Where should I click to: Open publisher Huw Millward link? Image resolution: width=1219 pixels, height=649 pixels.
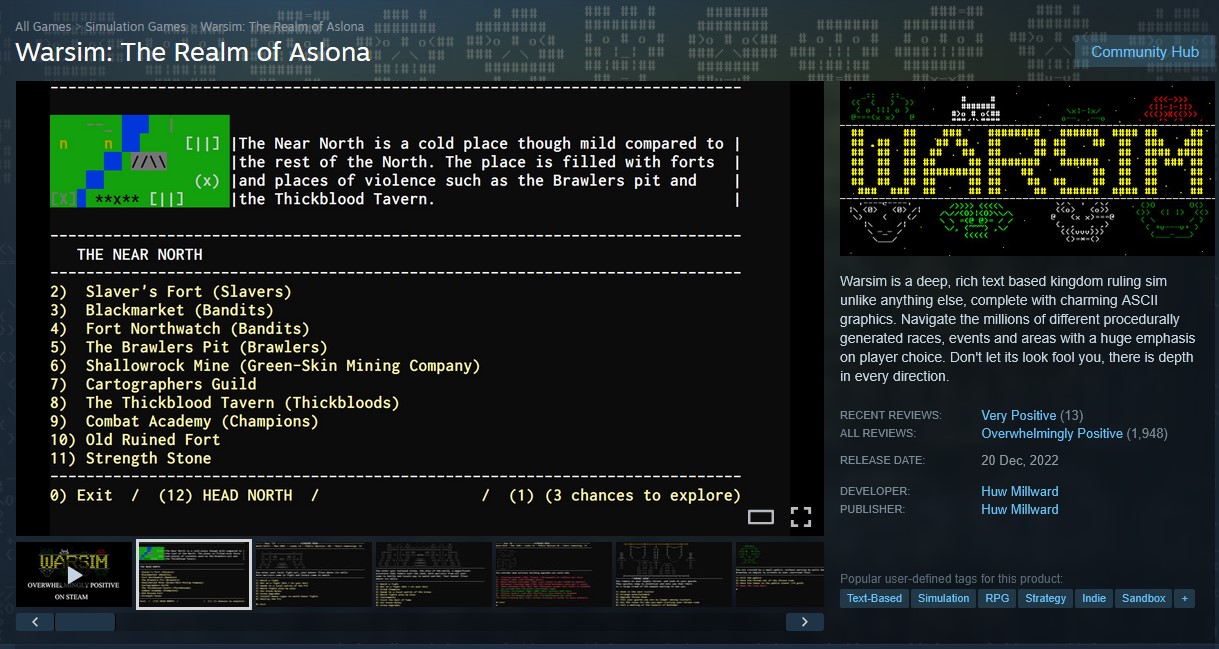coord(1020,509)
